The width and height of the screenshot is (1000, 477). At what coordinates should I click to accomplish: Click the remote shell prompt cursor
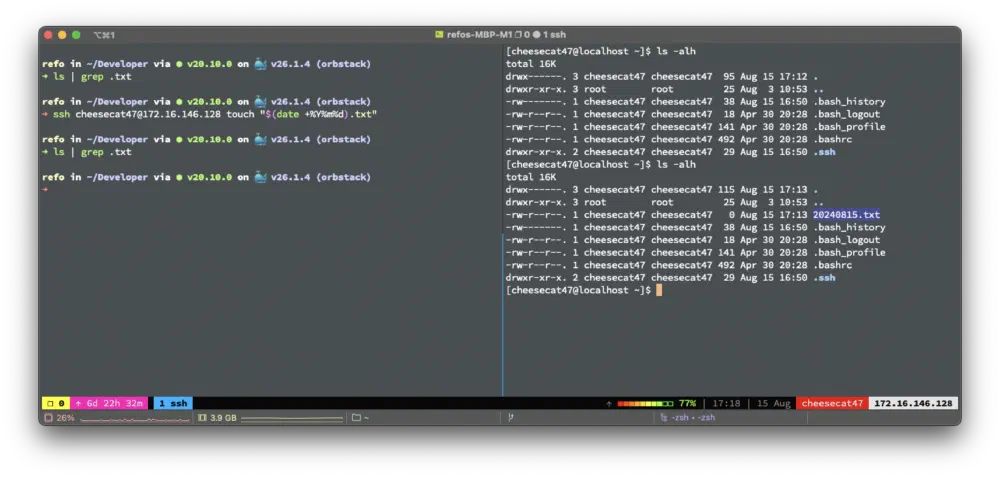point(659,290)
